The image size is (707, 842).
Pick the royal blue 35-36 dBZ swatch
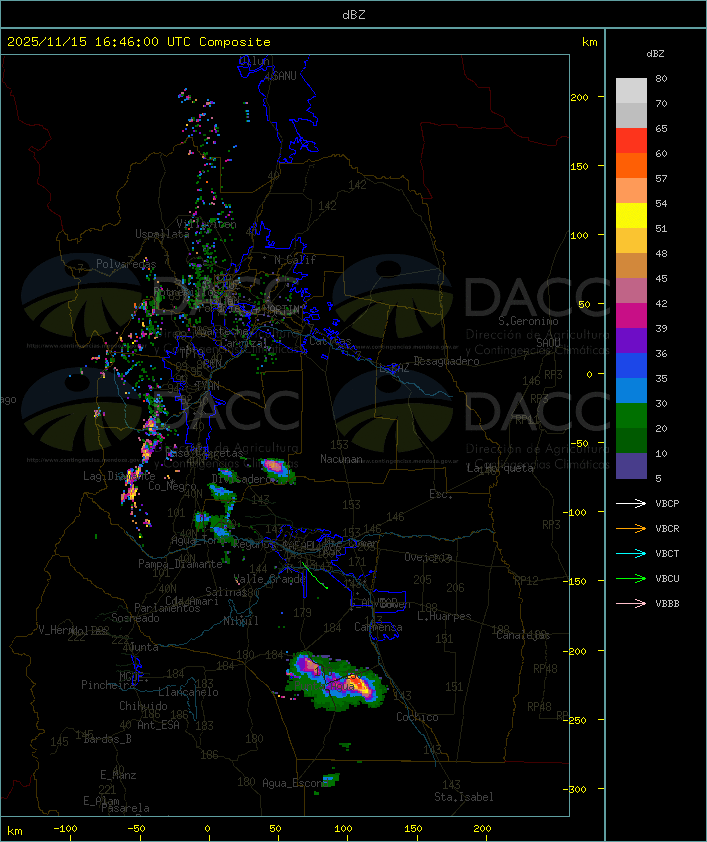click(x=631, y=365)
